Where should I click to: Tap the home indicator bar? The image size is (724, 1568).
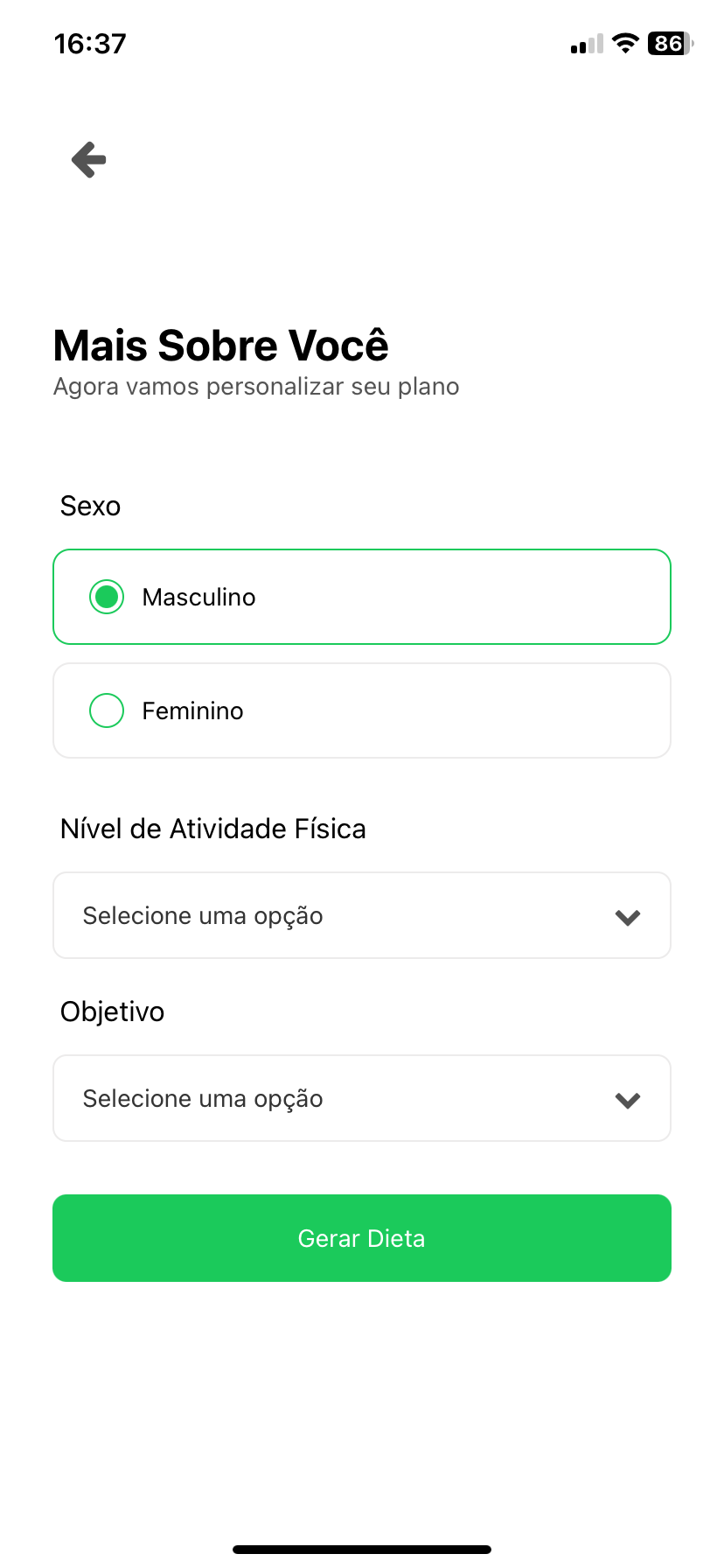[x=362, y=1550]
